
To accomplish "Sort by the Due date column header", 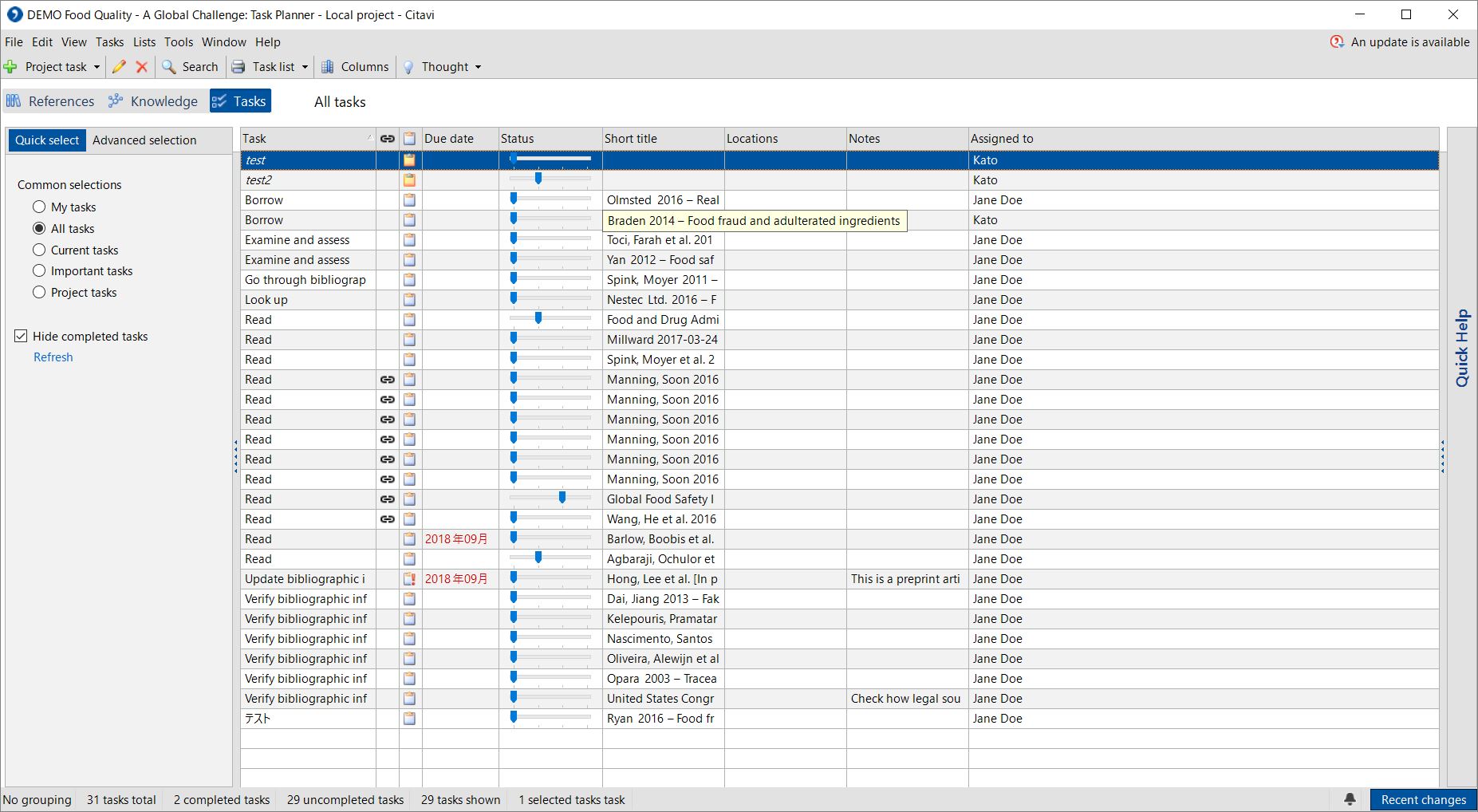I will click(x=460, y=139).
